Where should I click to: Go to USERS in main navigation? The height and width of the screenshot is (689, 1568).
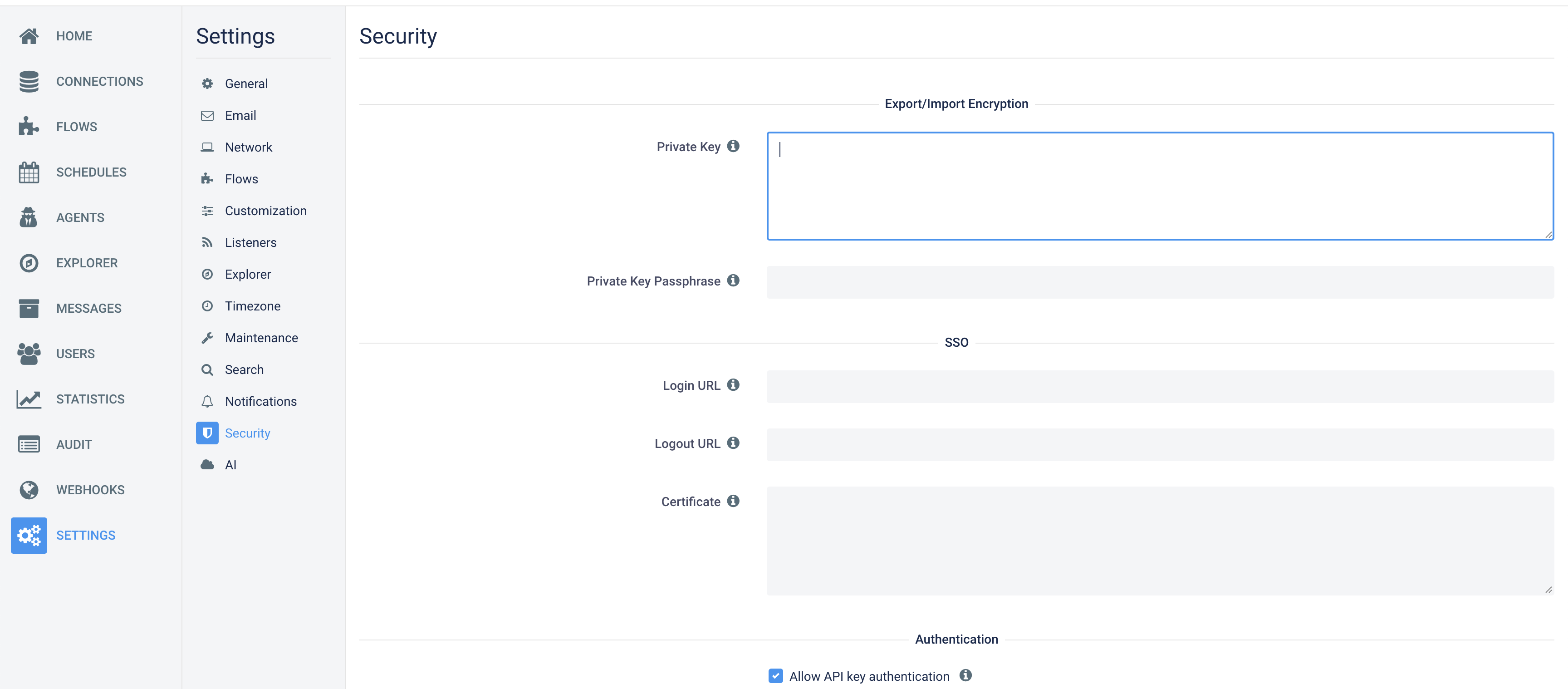75,354
